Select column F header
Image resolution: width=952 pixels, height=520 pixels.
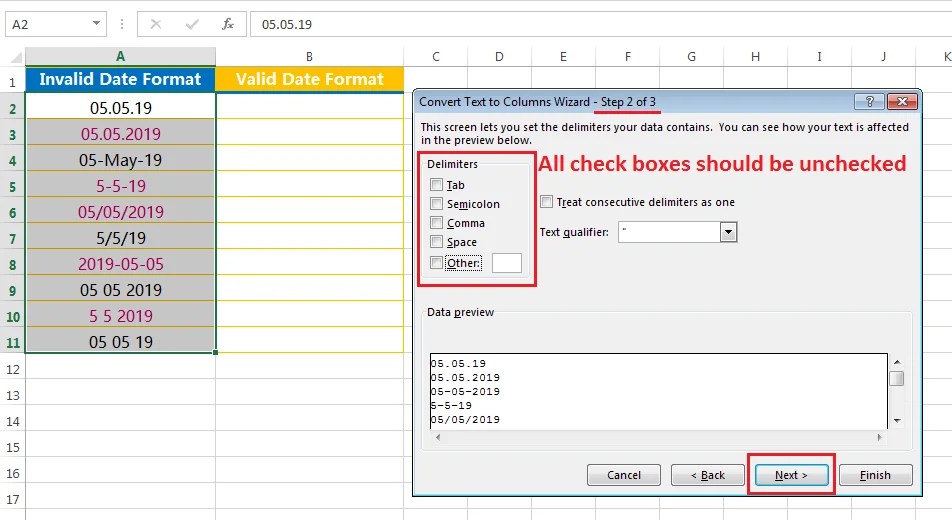point(627,56)
